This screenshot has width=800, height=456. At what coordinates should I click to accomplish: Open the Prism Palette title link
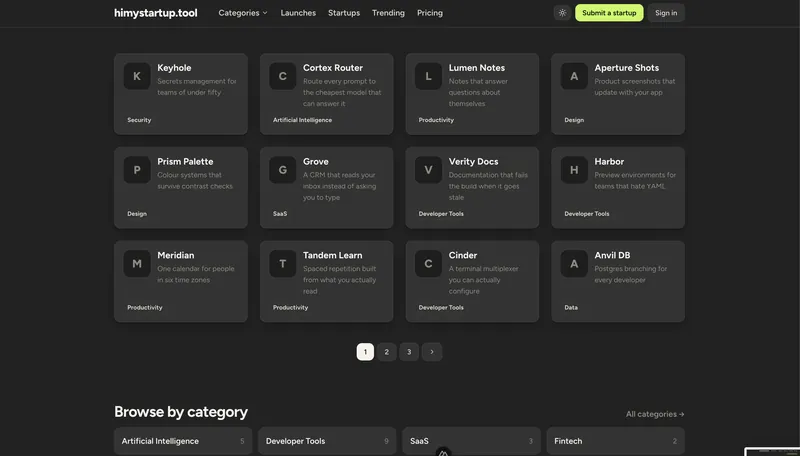pyautogui.click(x=185, y=162)
